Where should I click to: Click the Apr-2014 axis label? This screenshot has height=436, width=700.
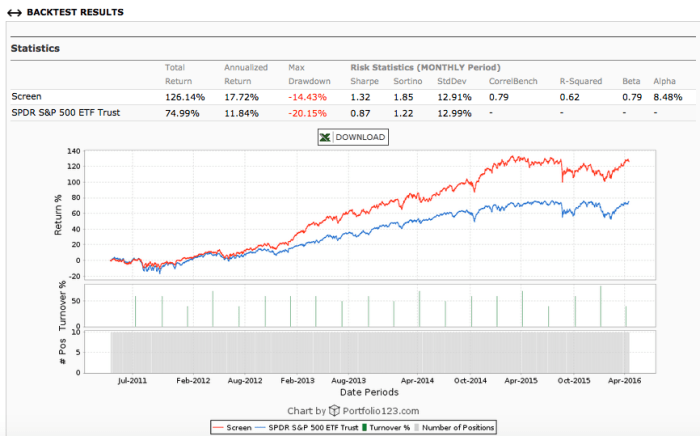pyautogui.click(x=417, y=381)
